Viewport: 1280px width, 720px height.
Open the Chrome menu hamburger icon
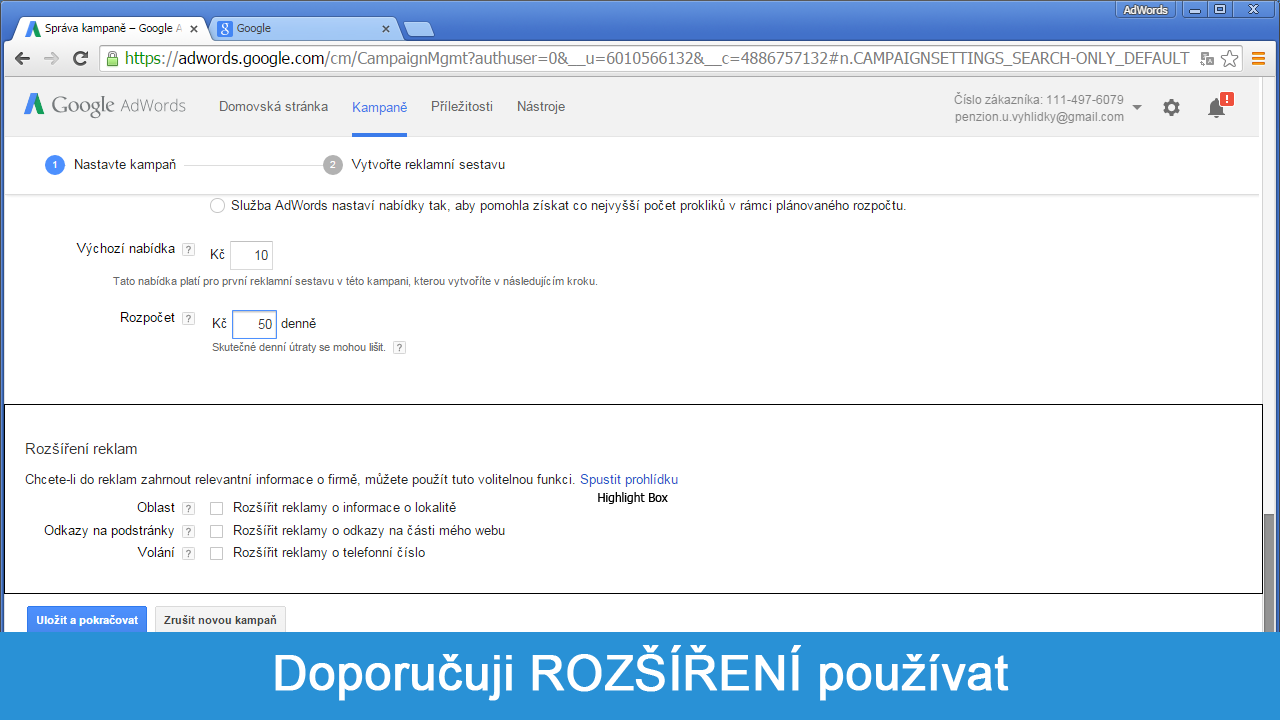click(1259, 59)
